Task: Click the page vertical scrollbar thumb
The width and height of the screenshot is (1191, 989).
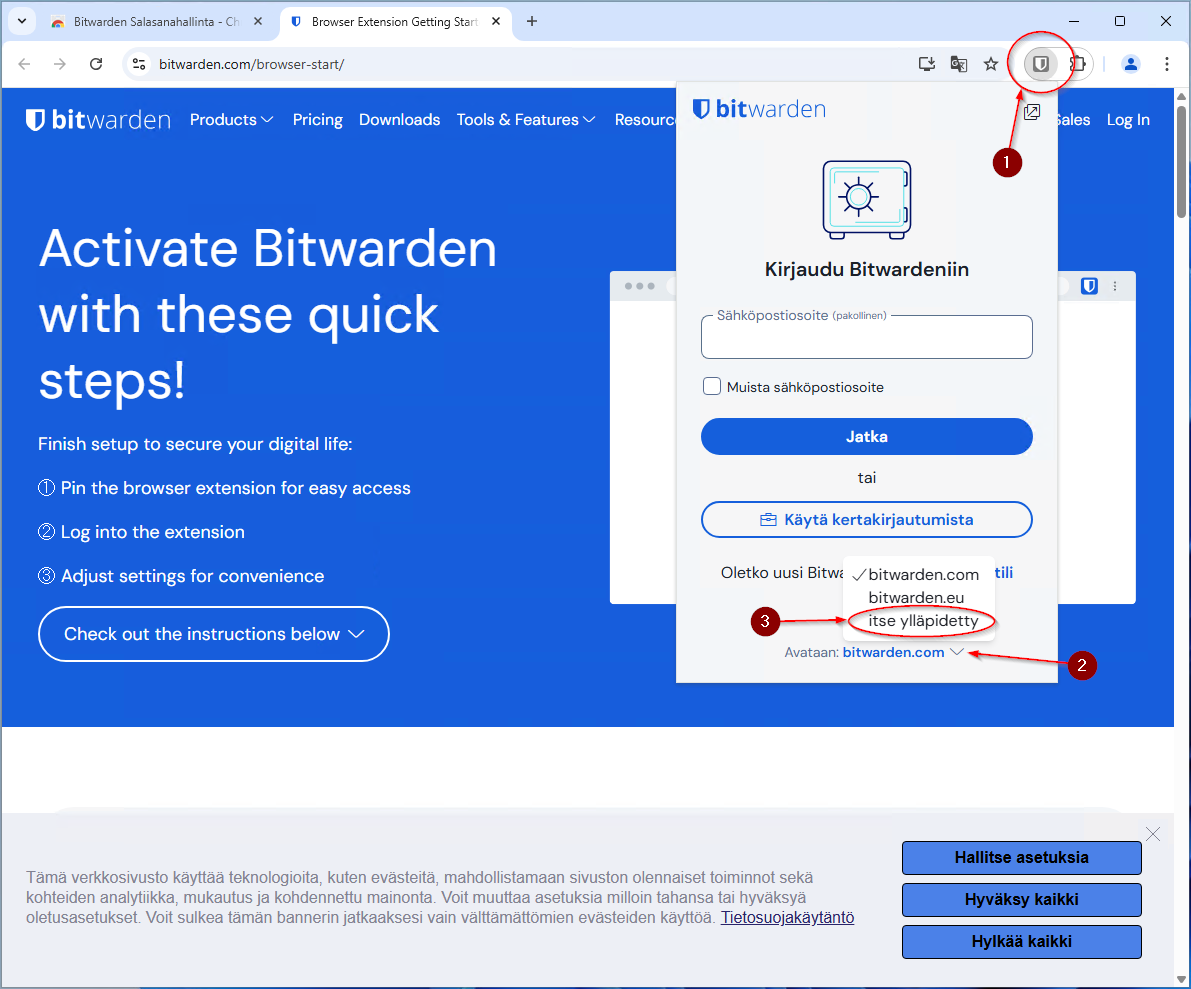Action: coord(1181,161)
